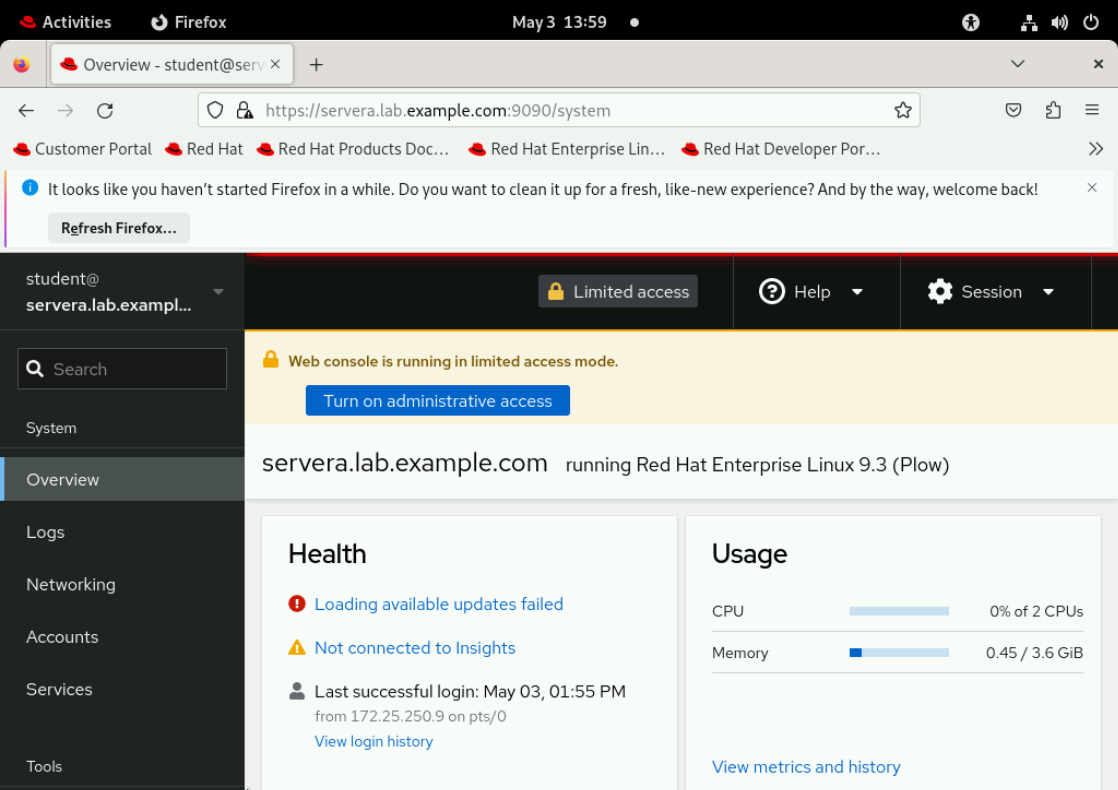This screenshot has height=790, width=1118.
Task: Click Turn on administrative access
Action: 437,401
